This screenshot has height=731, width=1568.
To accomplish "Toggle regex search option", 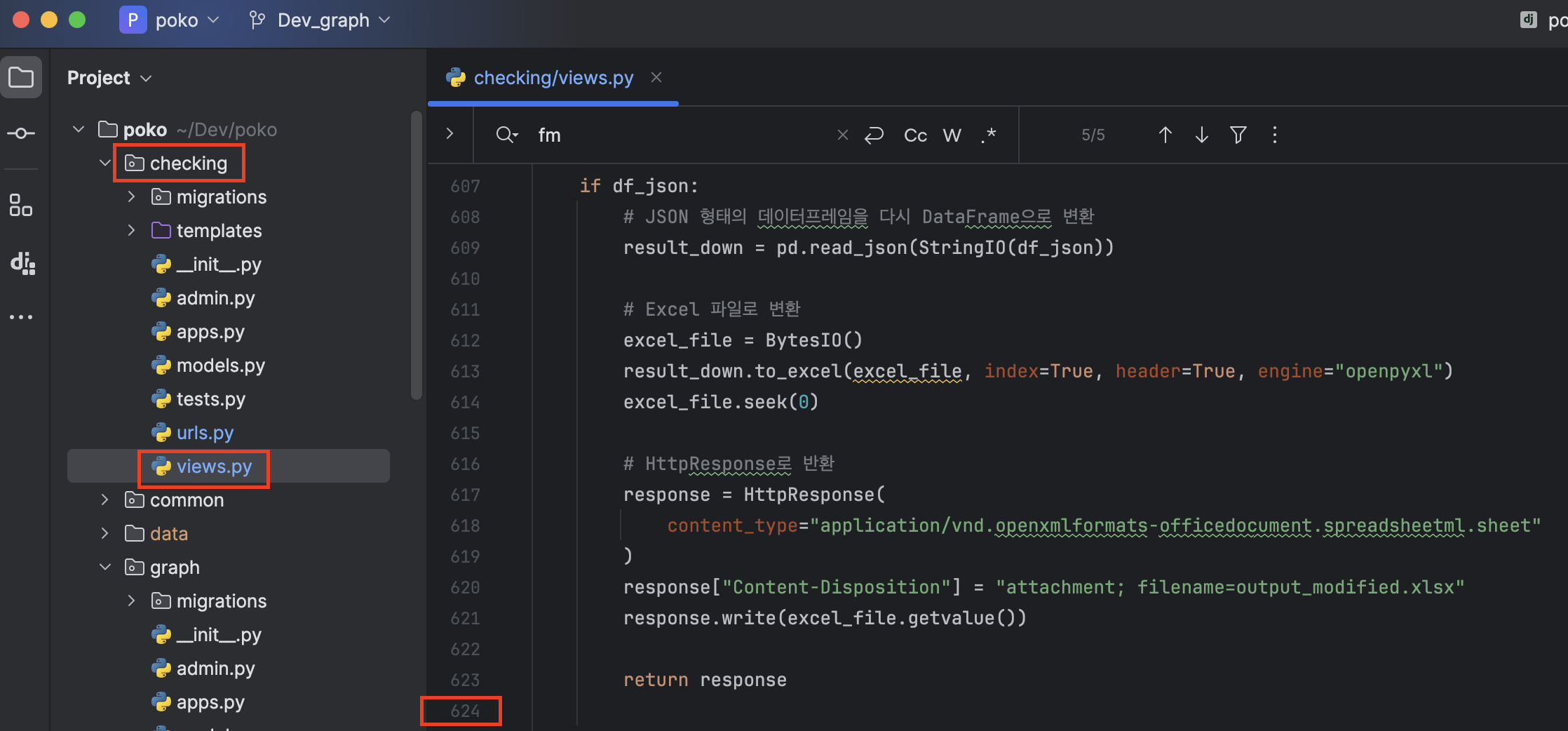I will click(989, 135).
